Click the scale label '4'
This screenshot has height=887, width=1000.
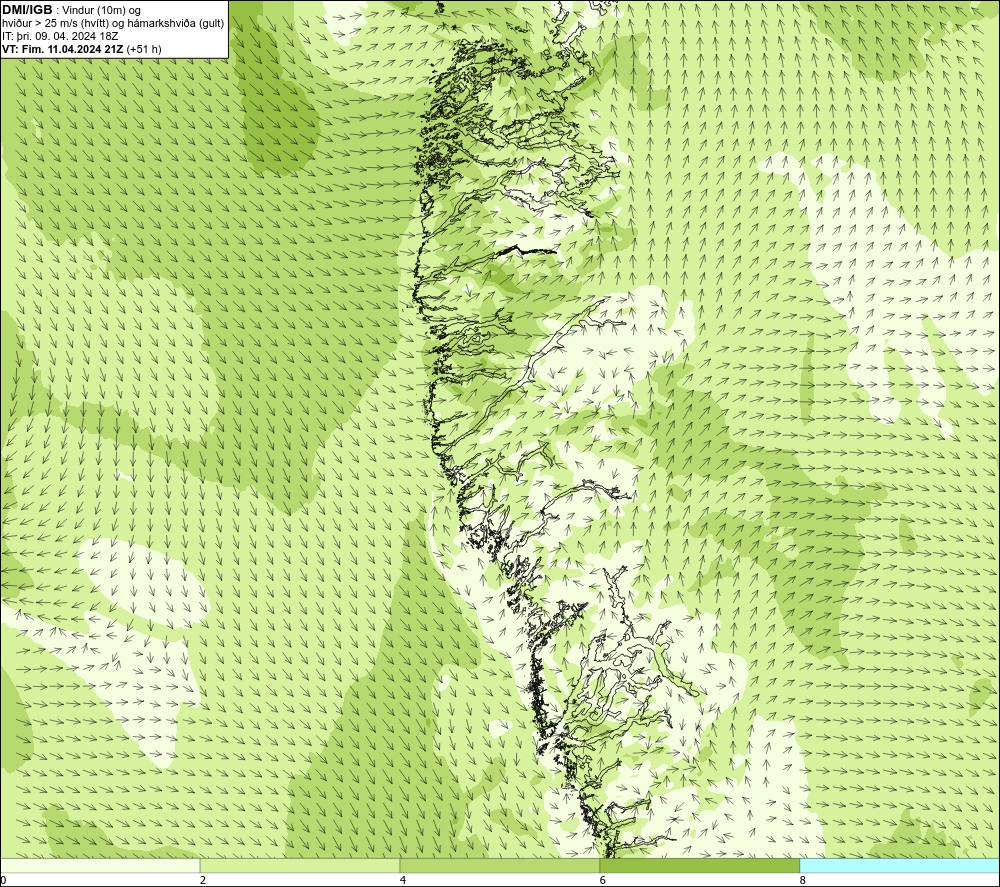pyautogui.click(x=402, y=881)
